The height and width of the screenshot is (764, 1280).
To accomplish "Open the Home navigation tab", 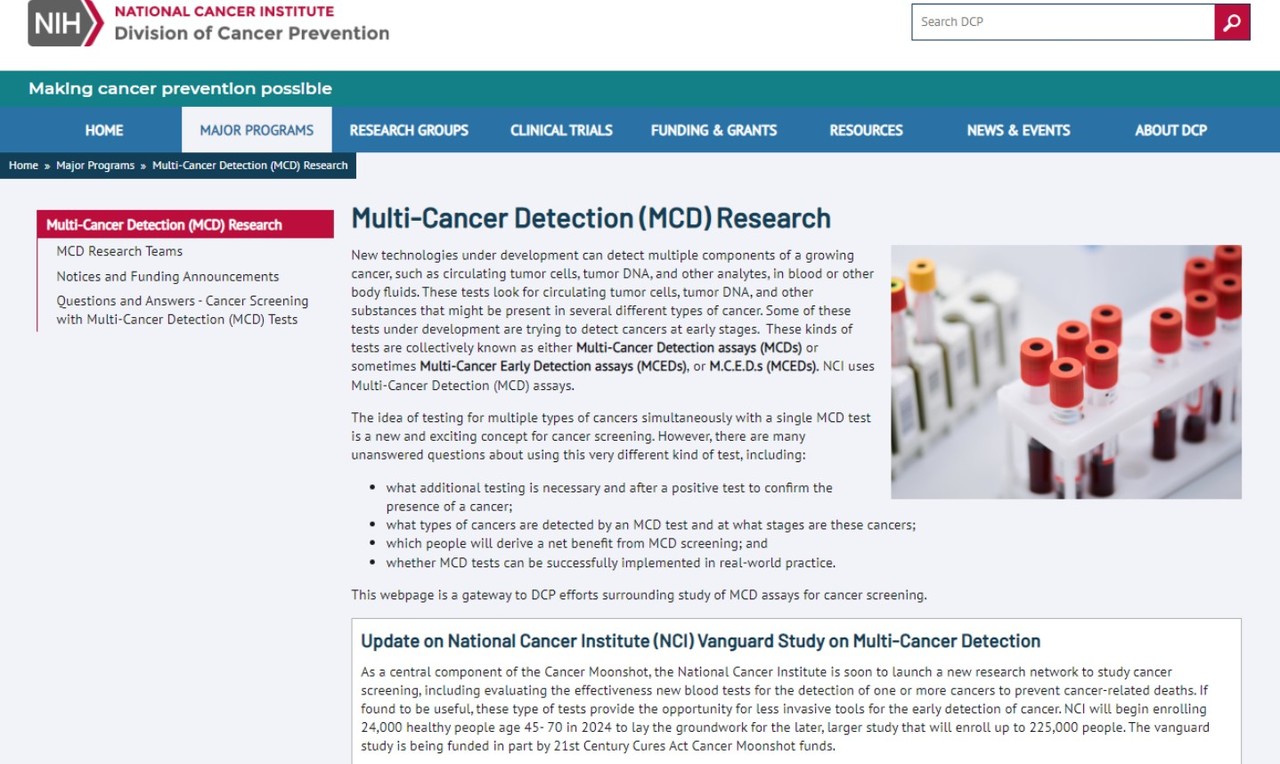I will [104, 130].
